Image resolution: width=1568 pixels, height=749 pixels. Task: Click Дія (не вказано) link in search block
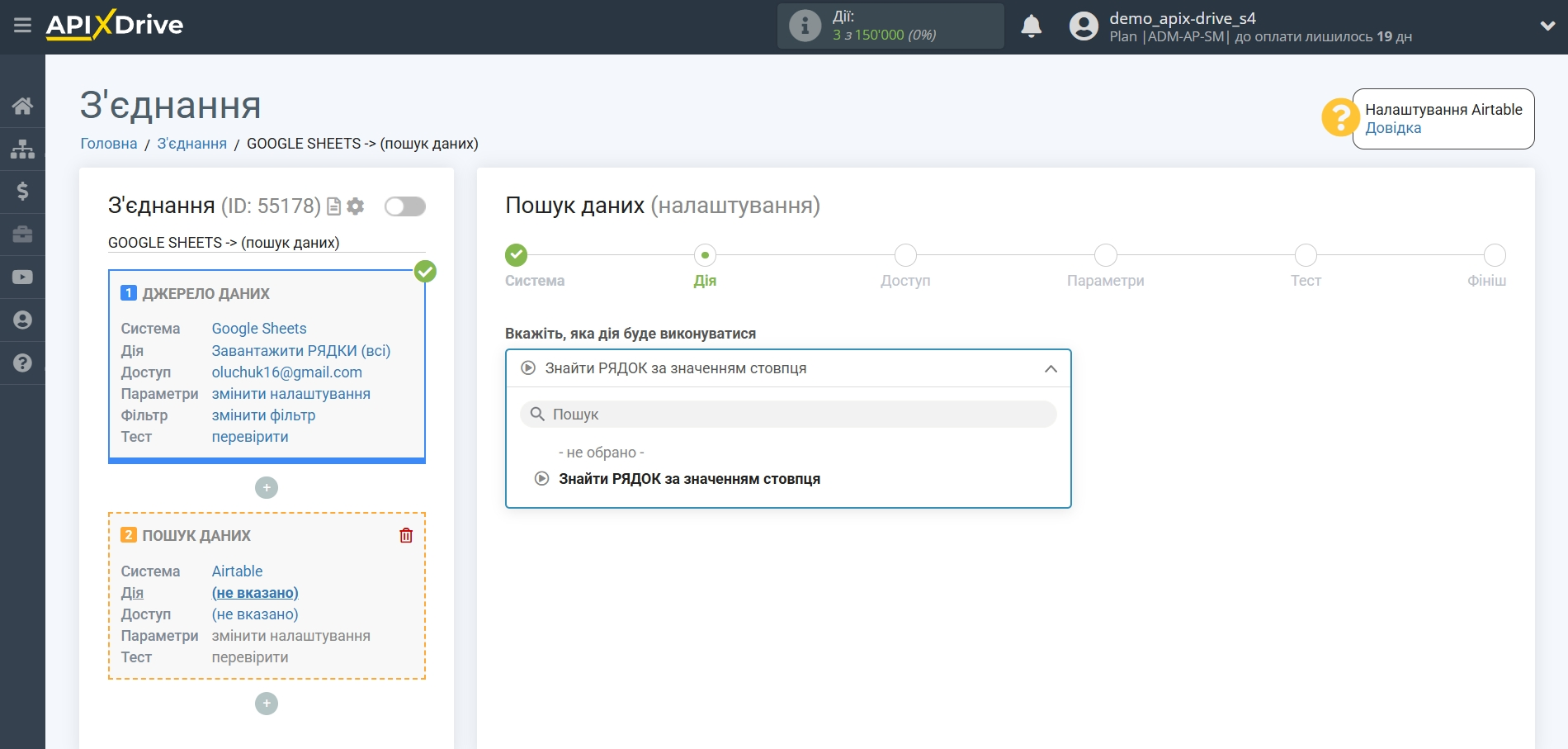coord(255,593)
